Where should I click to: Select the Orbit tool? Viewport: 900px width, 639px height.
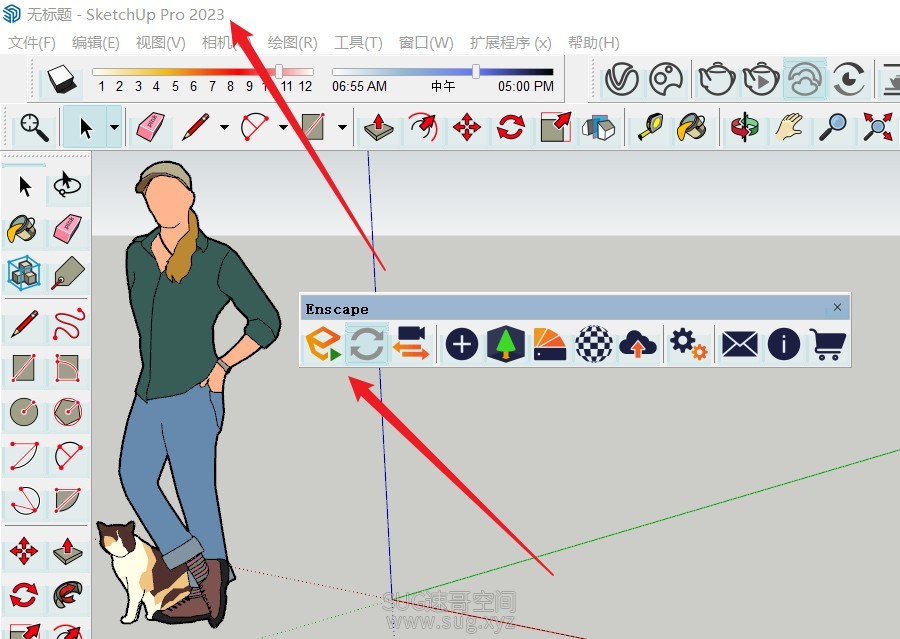pyautogui.click(x=744, y=127)
